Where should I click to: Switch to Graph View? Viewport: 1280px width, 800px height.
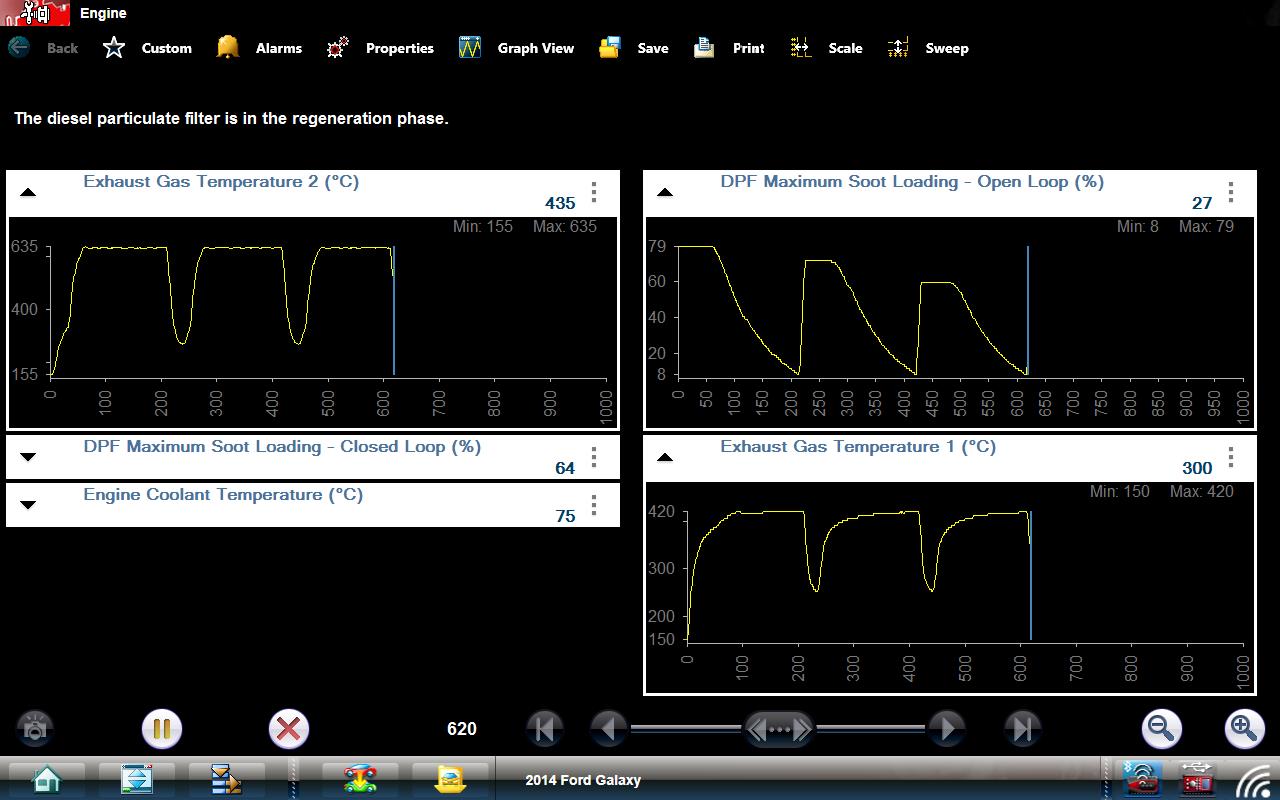[x=470, y=47]
